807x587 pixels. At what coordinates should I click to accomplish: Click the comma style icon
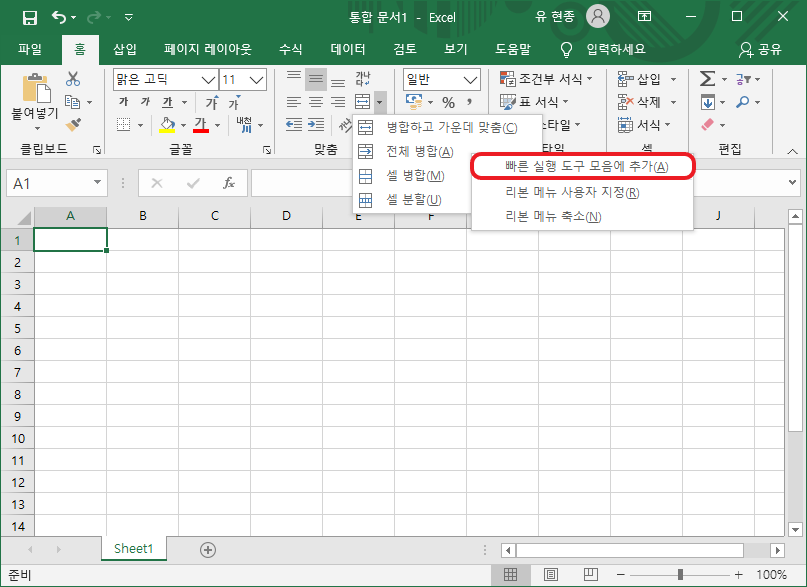[469, 102]
